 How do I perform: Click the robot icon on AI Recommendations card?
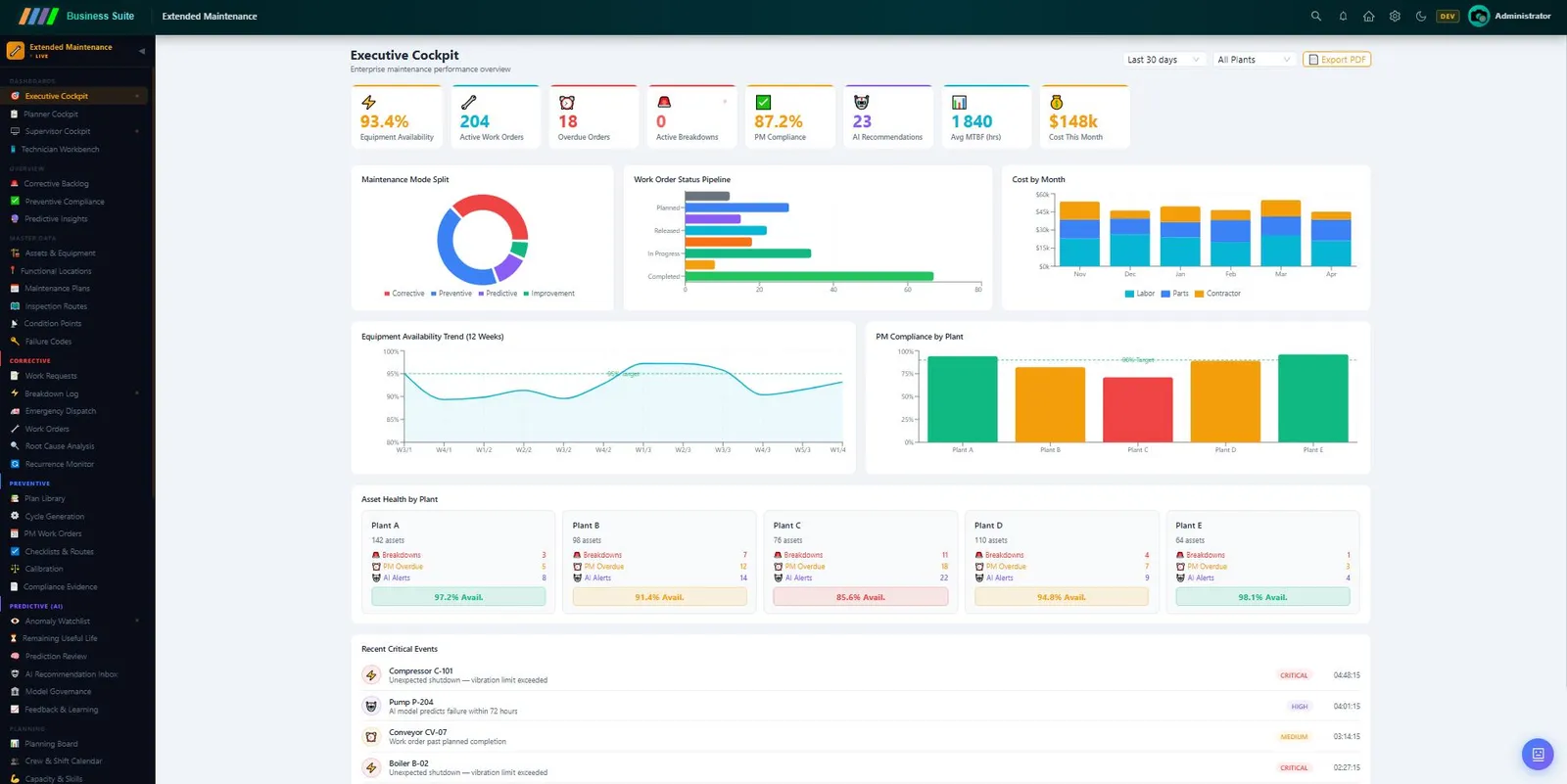click(861, 102)
